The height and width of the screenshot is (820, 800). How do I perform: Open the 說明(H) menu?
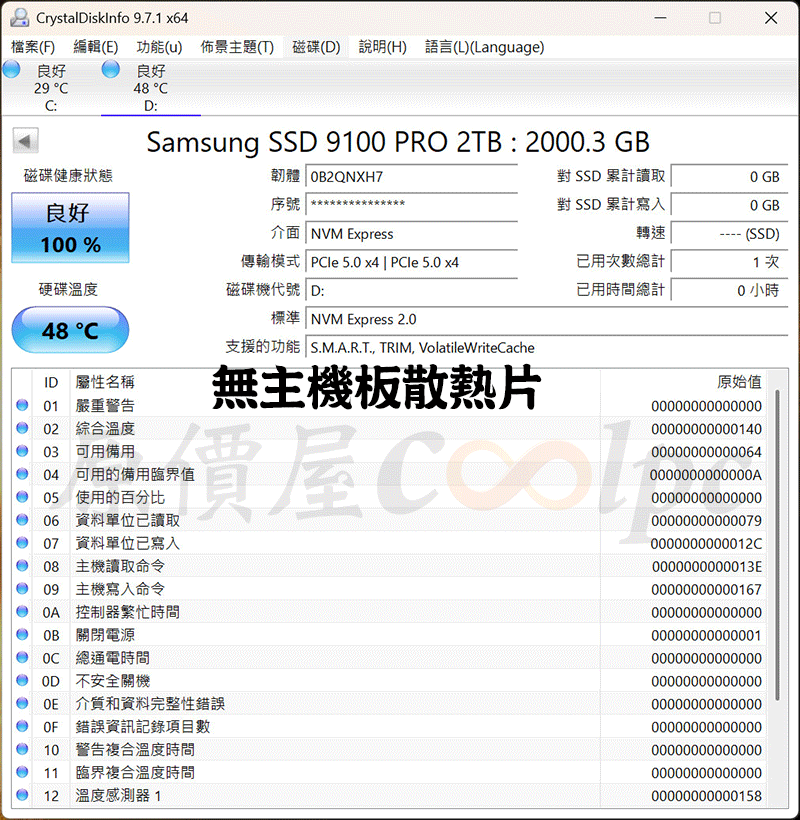(383, 47)
